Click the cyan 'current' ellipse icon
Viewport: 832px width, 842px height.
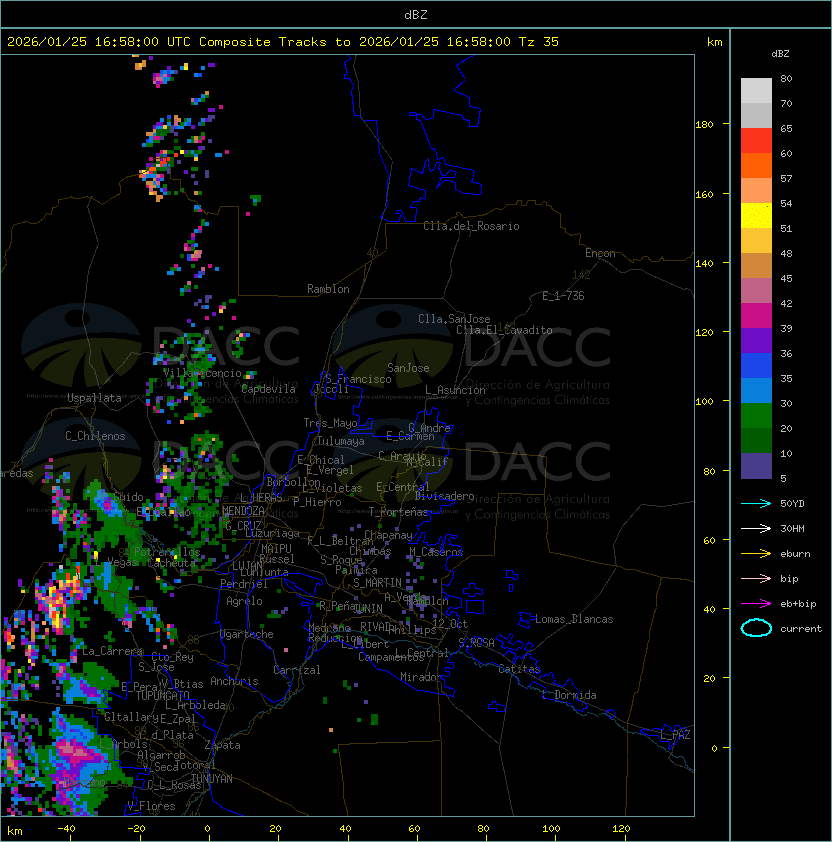click(x=756, y=628)
